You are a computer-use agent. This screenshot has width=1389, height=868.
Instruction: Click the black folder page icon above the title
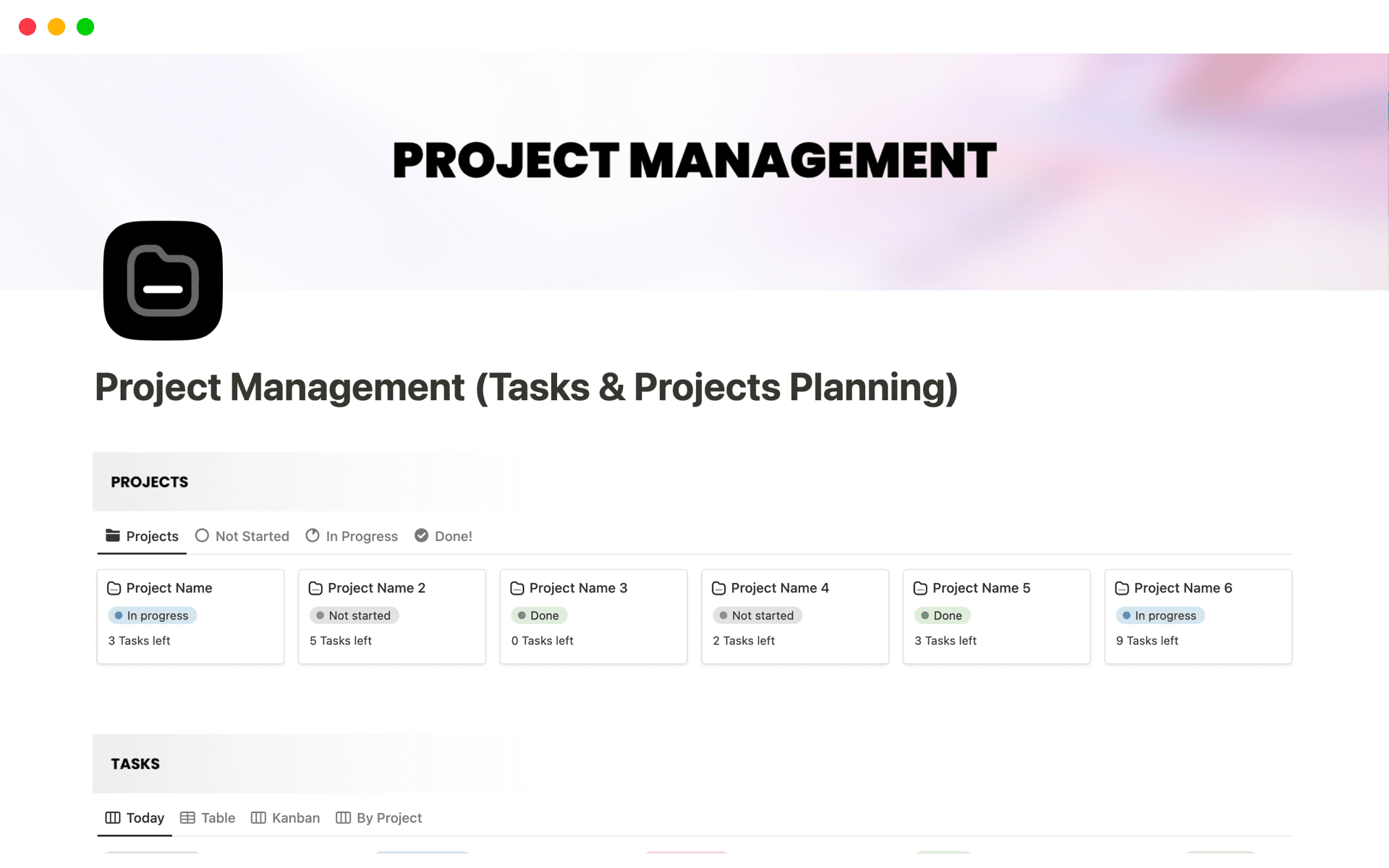click(163, 281)
